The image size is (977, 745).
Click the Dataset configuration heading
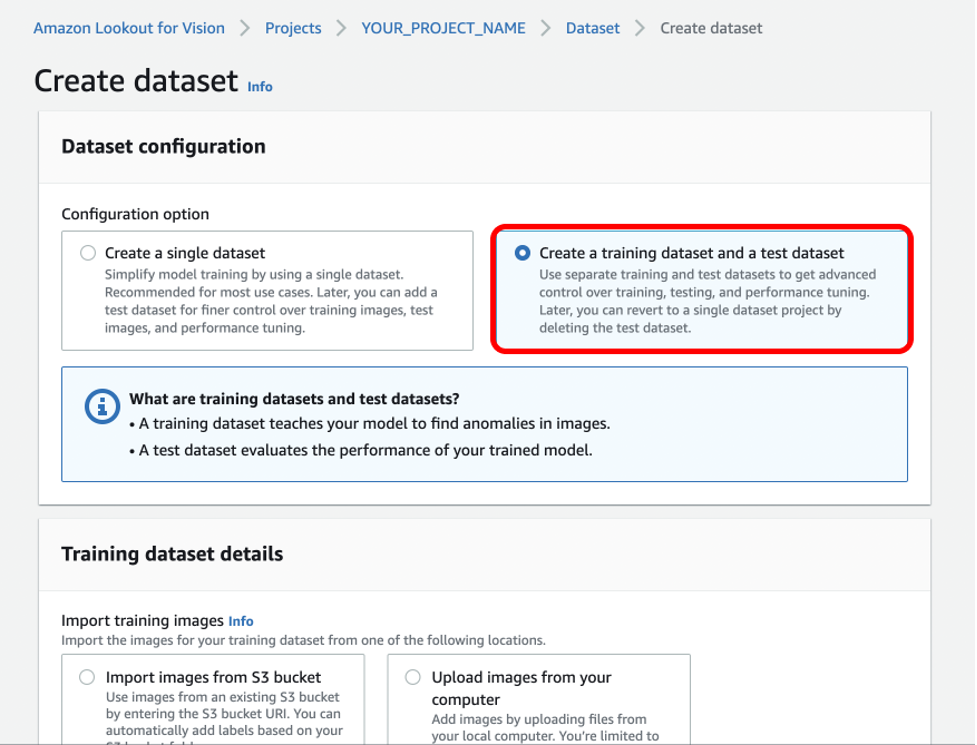(163, 146)
